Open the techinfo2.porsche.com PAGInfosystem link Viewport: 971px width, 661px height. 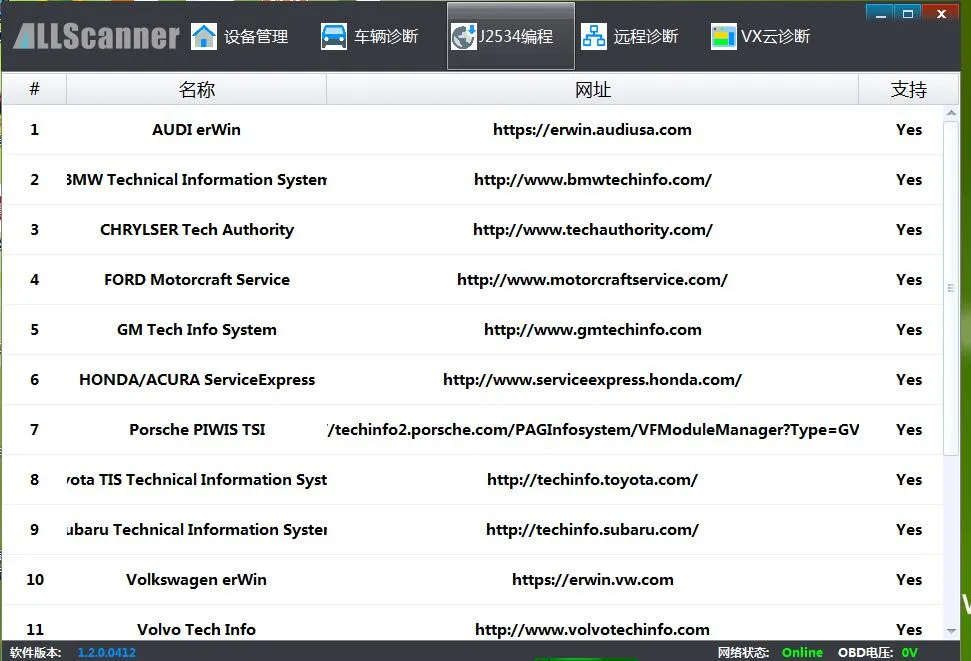pyautogui.click(x=593, y=430)
